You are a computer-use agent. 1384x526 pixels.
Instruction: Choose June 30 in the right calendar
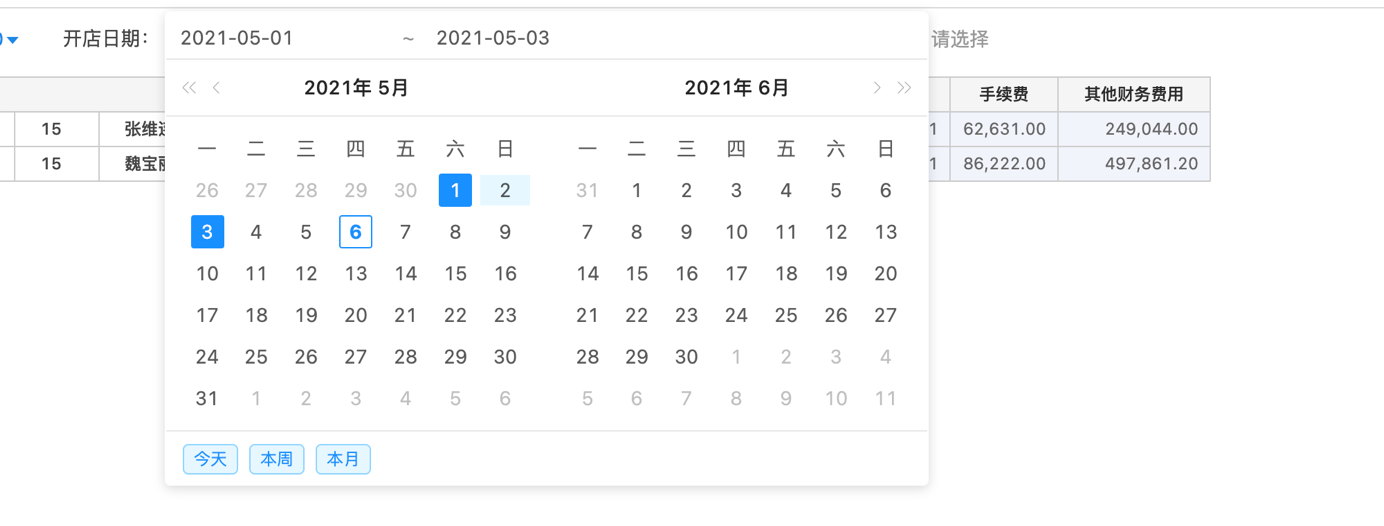[x=686, y=357]
